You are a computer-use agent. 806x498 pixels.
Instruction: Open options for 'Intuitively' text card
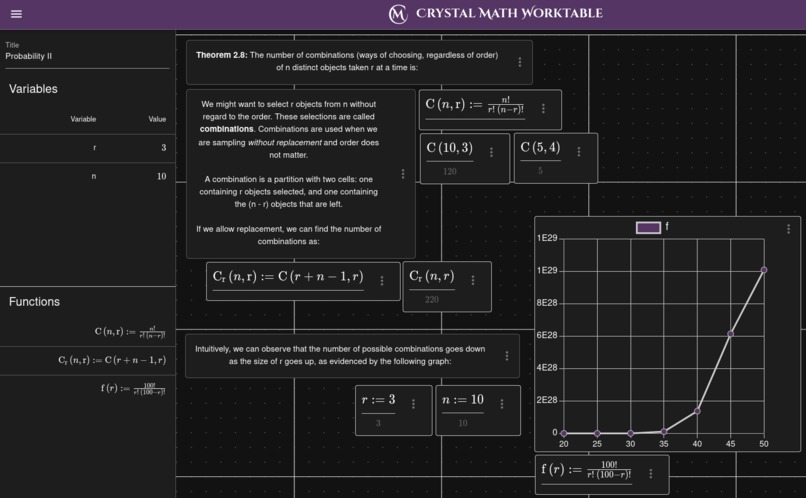[x=507, y=356]
